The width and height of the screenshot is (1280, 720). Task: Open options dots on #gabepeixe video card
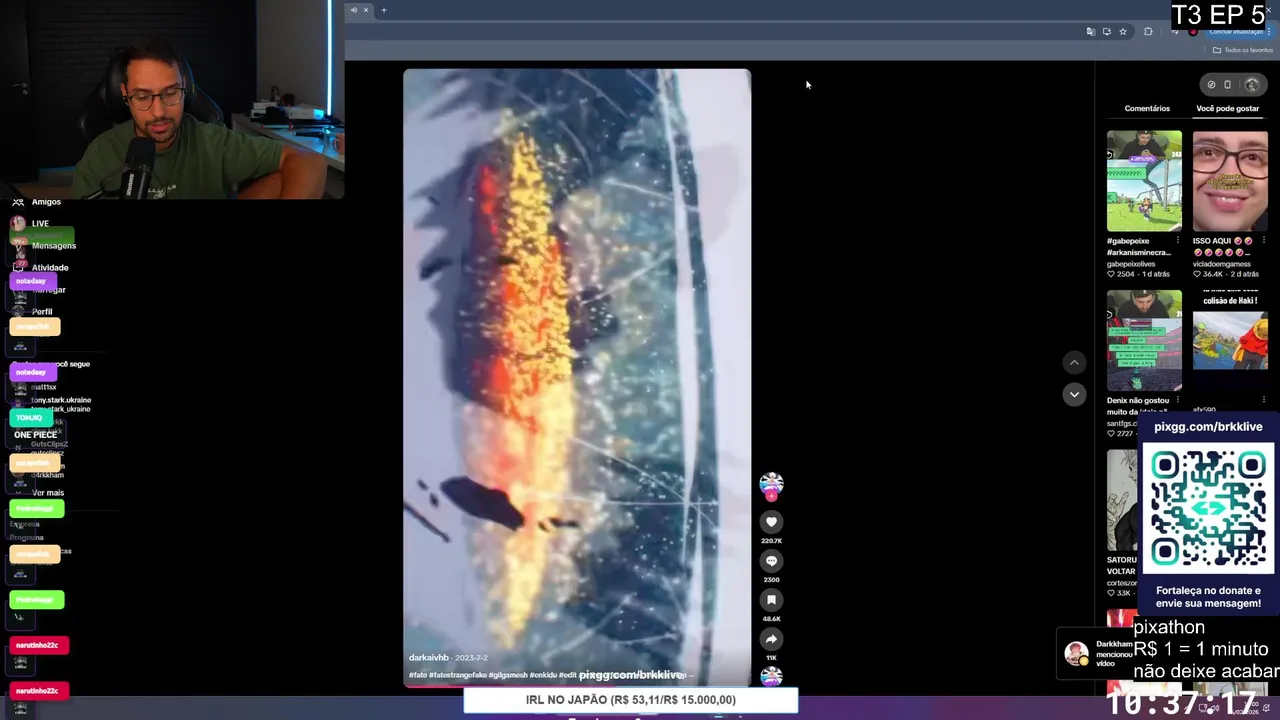coord(1178,241)
